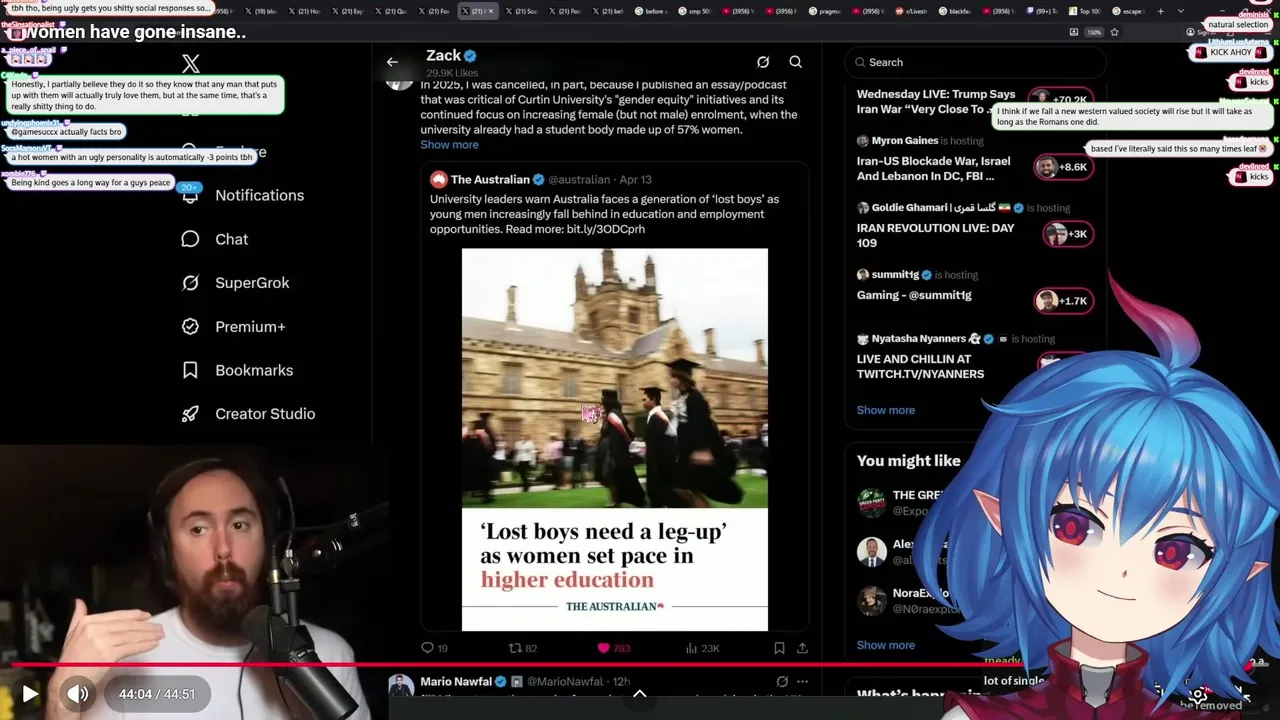Expand Zack's post with Show more
Image resolution: width=1280 pixels, height=720 pixels.
coord(449,145)
